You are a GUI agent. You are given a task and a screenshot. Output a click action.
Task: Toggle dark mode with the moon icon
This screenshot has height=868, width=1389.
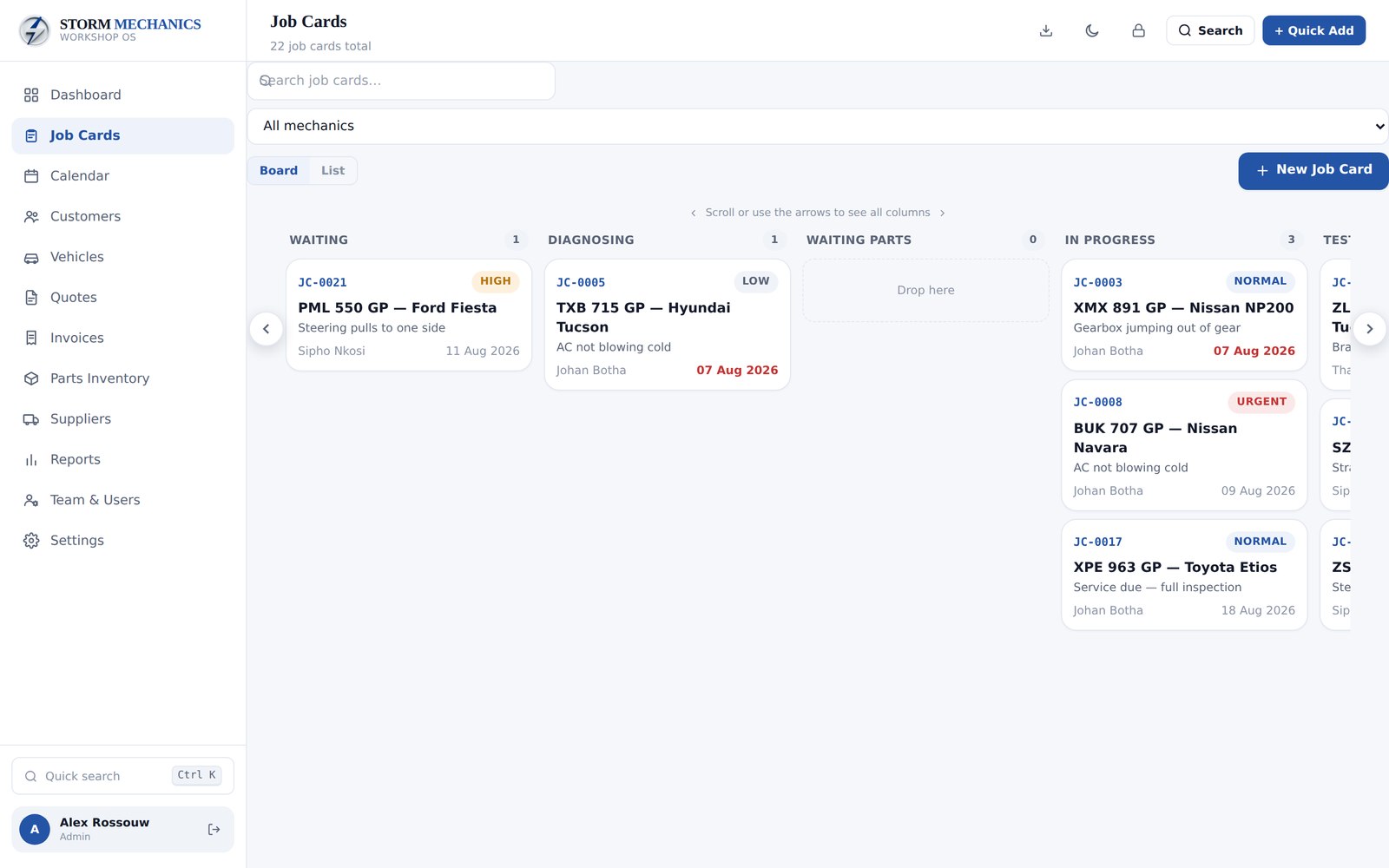click(1092, 30)
